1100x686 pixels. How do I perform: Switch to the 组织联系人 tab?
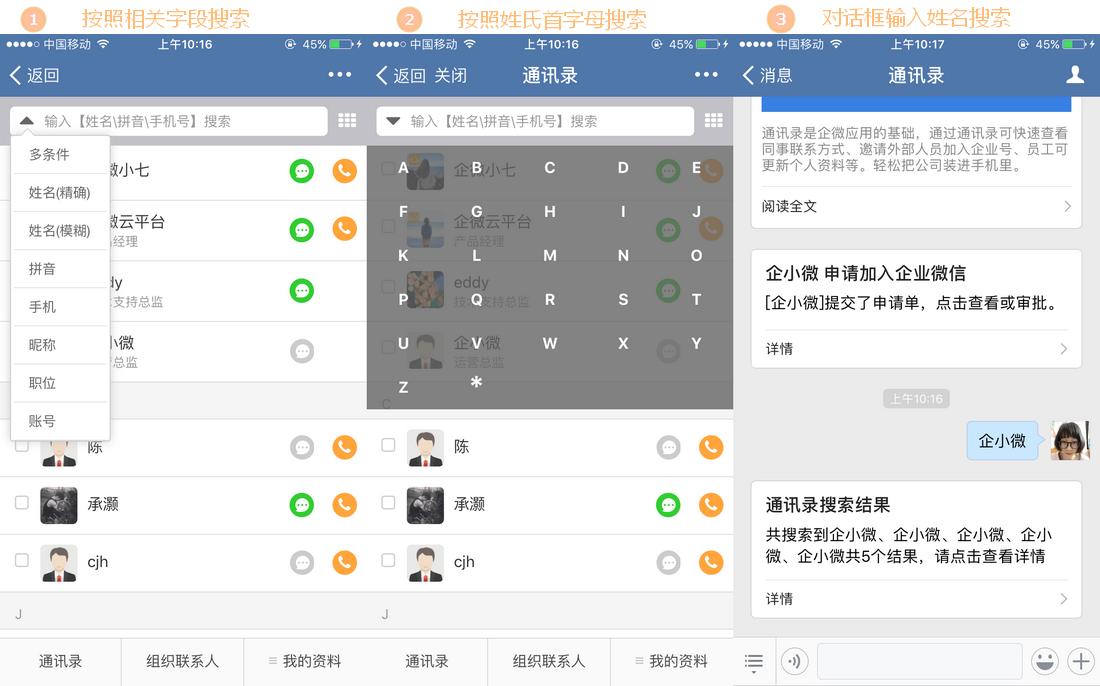(x=182, y=661)
